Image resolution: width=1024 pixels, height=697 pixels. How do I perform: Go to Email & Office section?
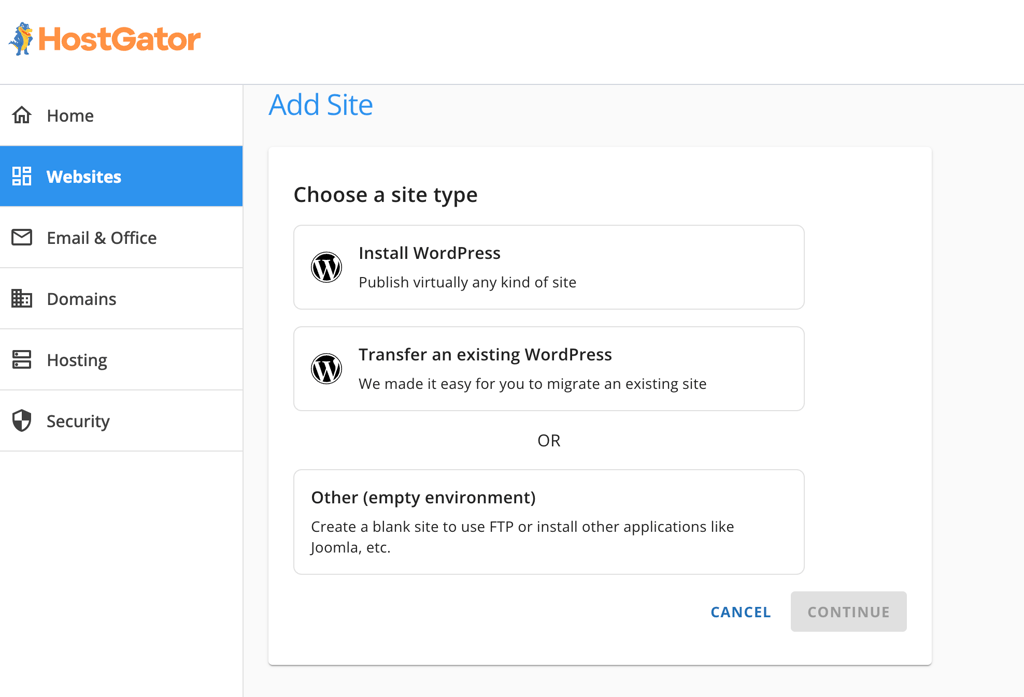[121, 237]
